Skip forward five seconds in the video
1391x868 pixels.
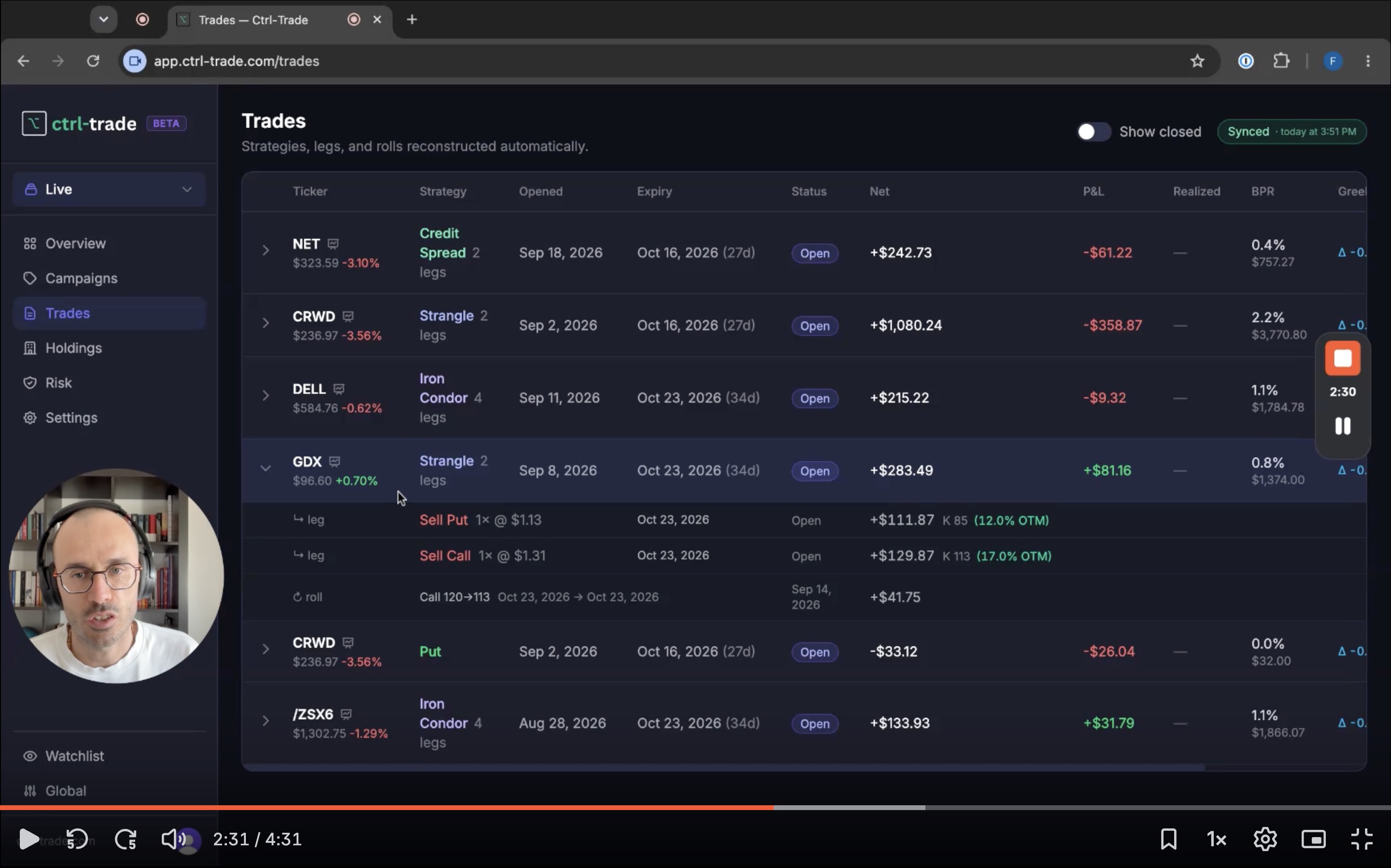tap(125, 840)
